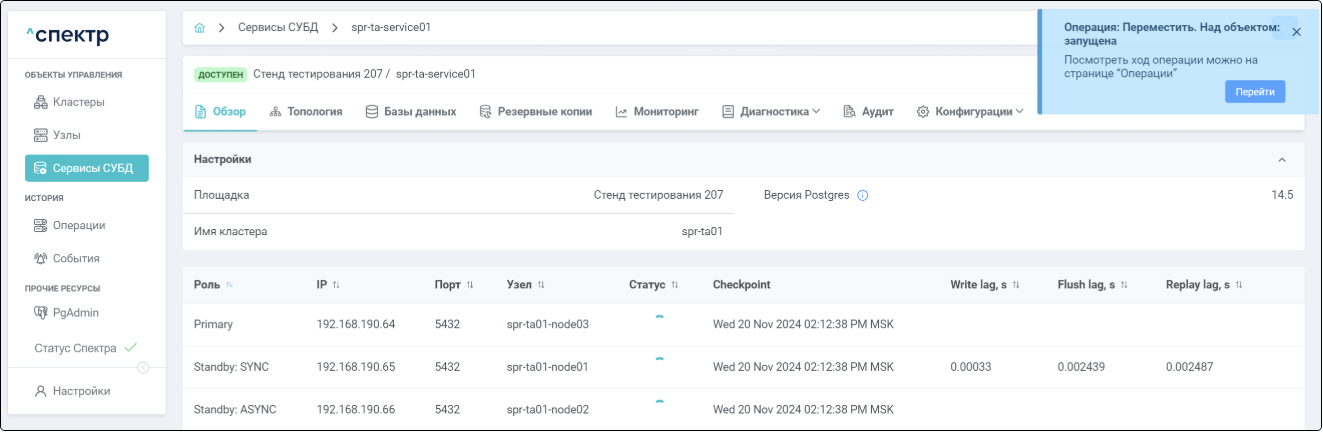1323x432 pixels.
Task: Open PgAdmin from sidebar
Action: [x=75, y=313]
